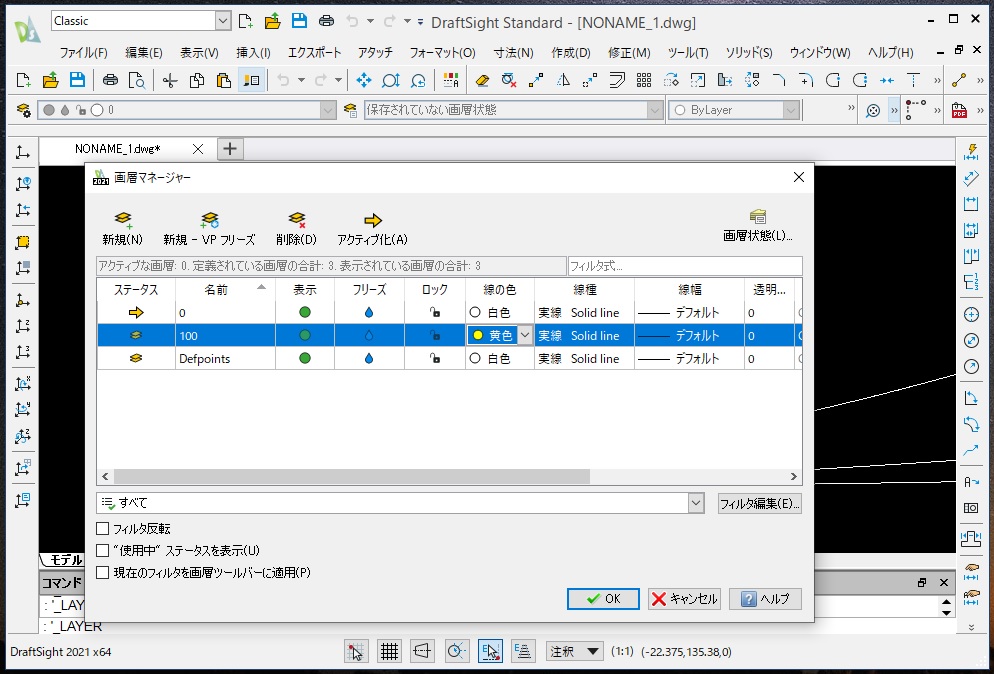Check the "使用中" ステータスを表示(U) checkbox

point(102,550)
